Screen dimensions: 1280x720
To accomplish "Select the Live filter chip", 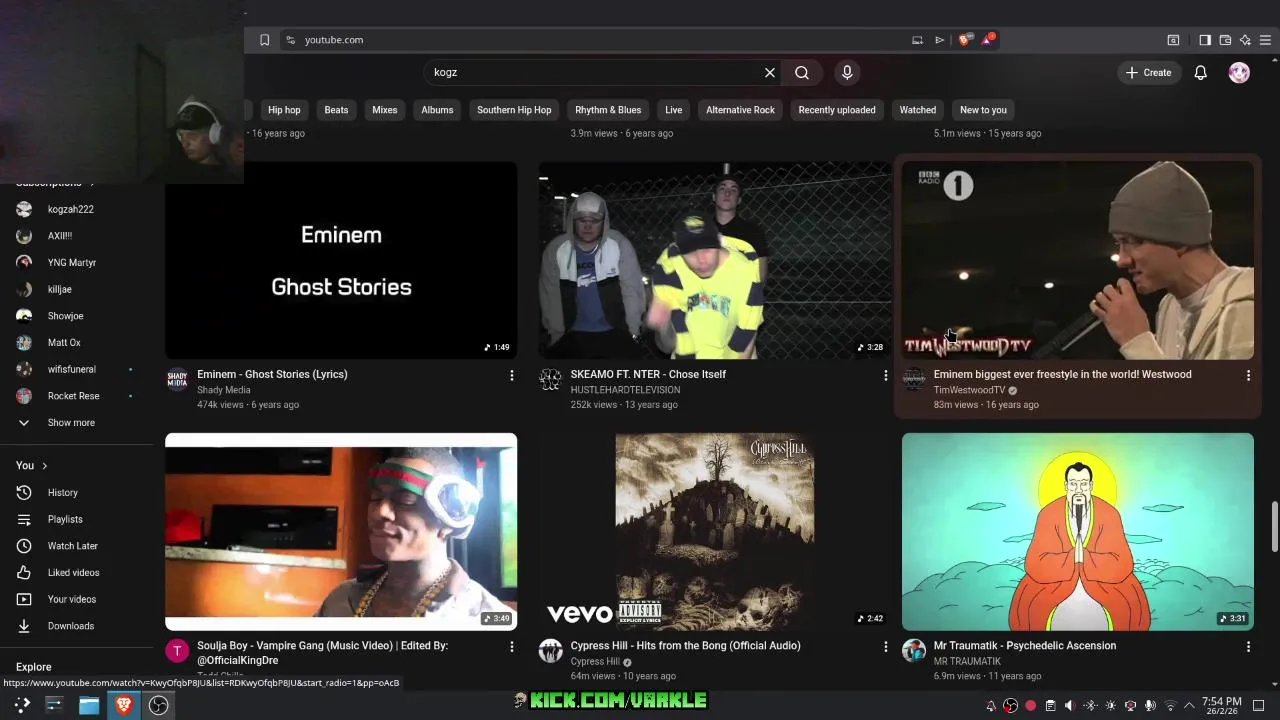I will 674,110.
